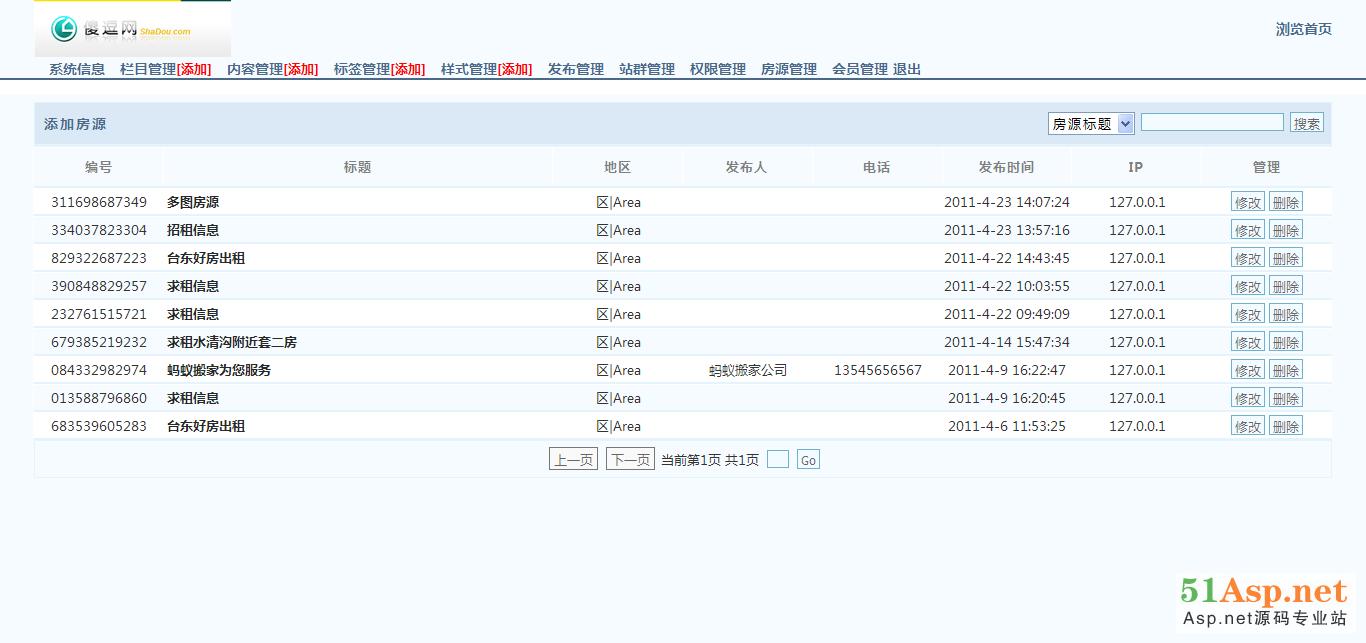
Task: Click the 退出 logout link
Action: [x=907, y=69]
